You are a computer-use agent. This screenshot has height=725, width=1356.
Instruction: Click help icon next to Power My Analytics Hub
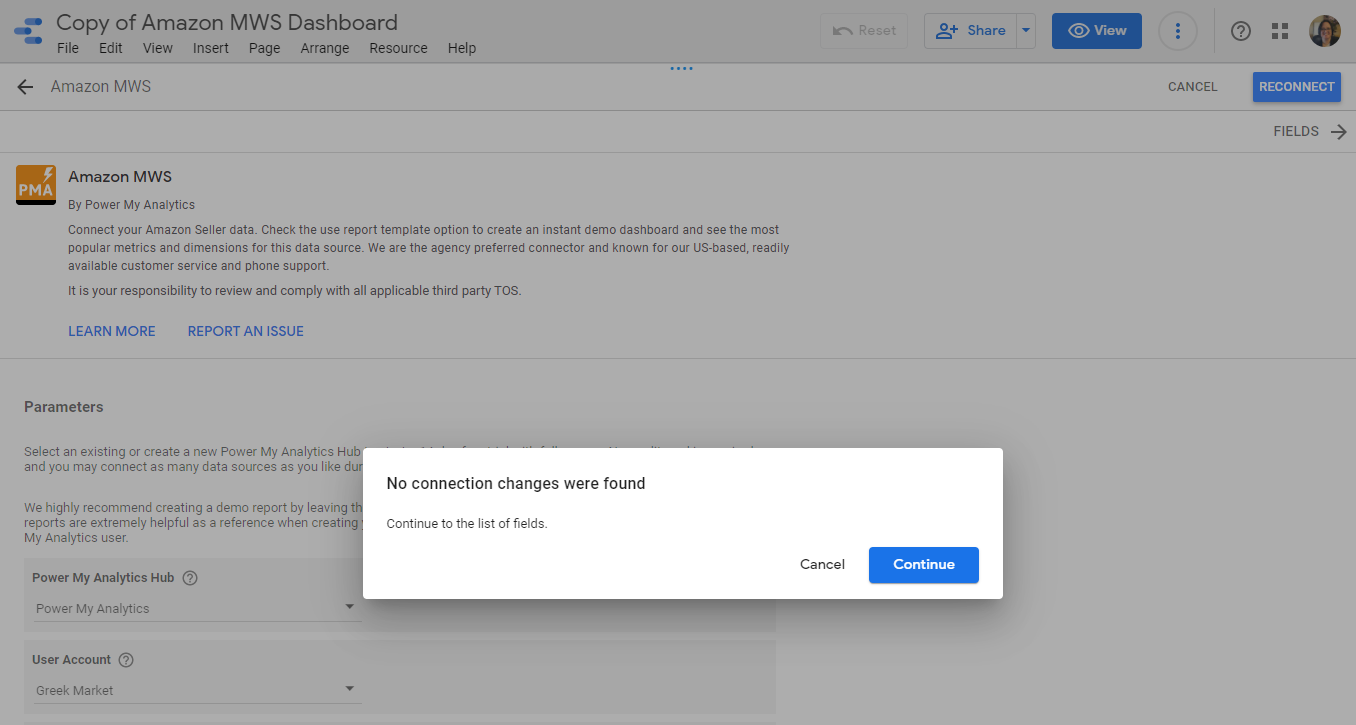[x=190, y=578]
